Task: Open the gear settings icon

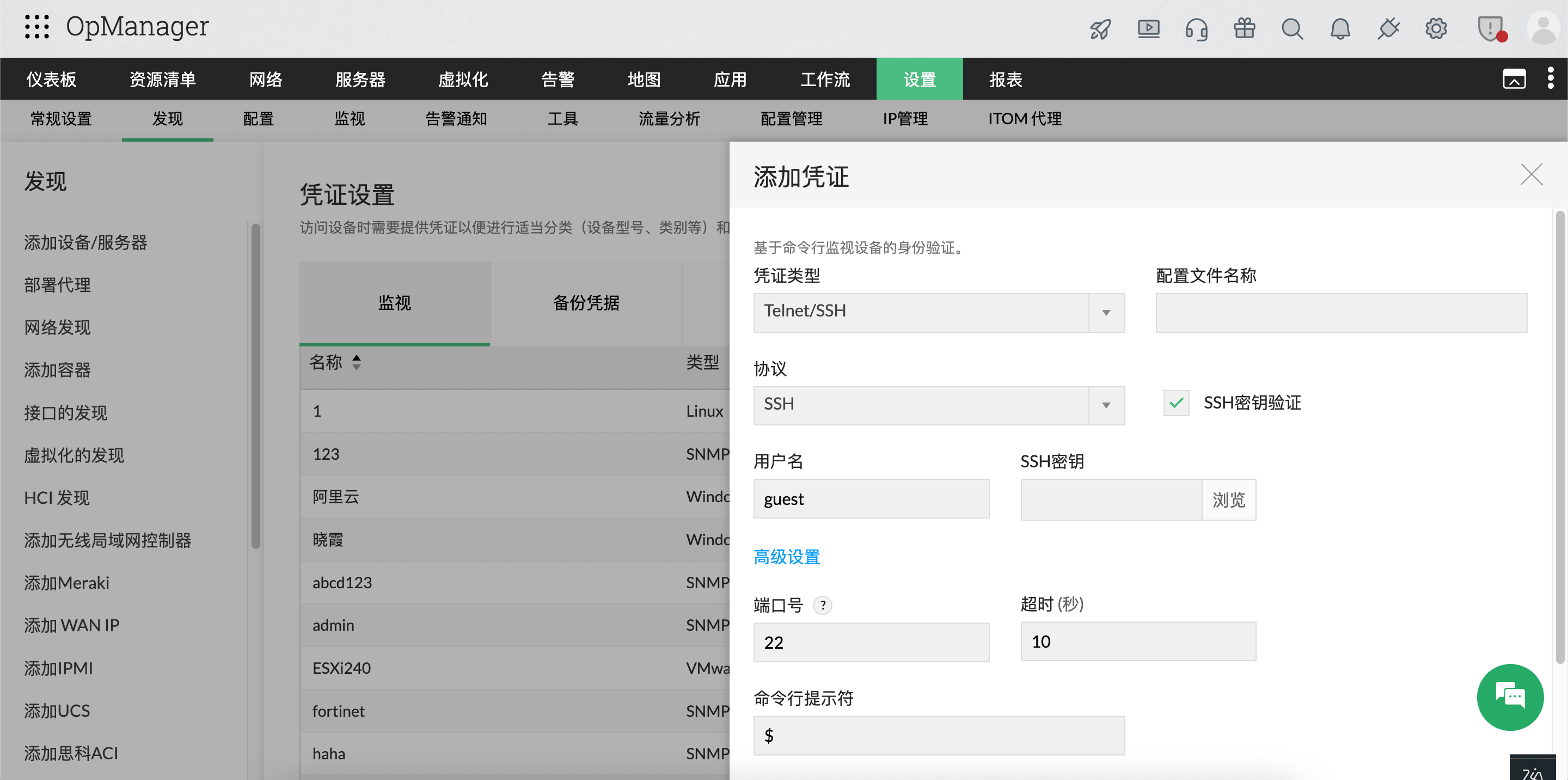Action: point(1436,29)
